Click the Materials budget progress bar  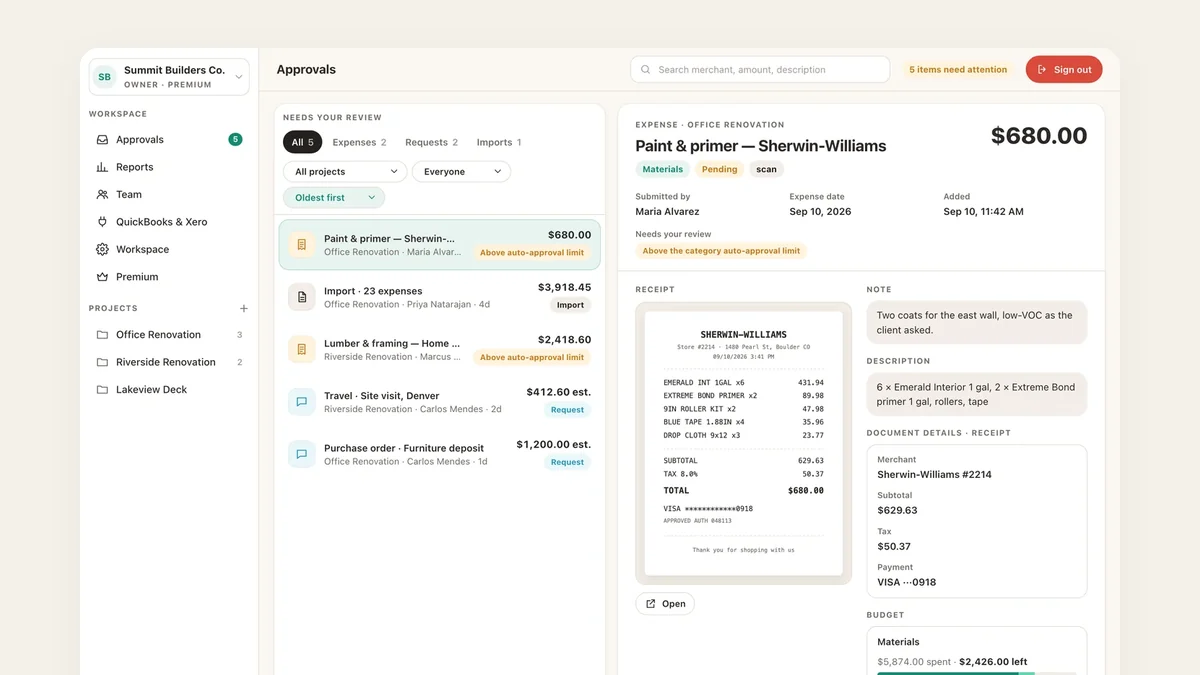(976, 673)
